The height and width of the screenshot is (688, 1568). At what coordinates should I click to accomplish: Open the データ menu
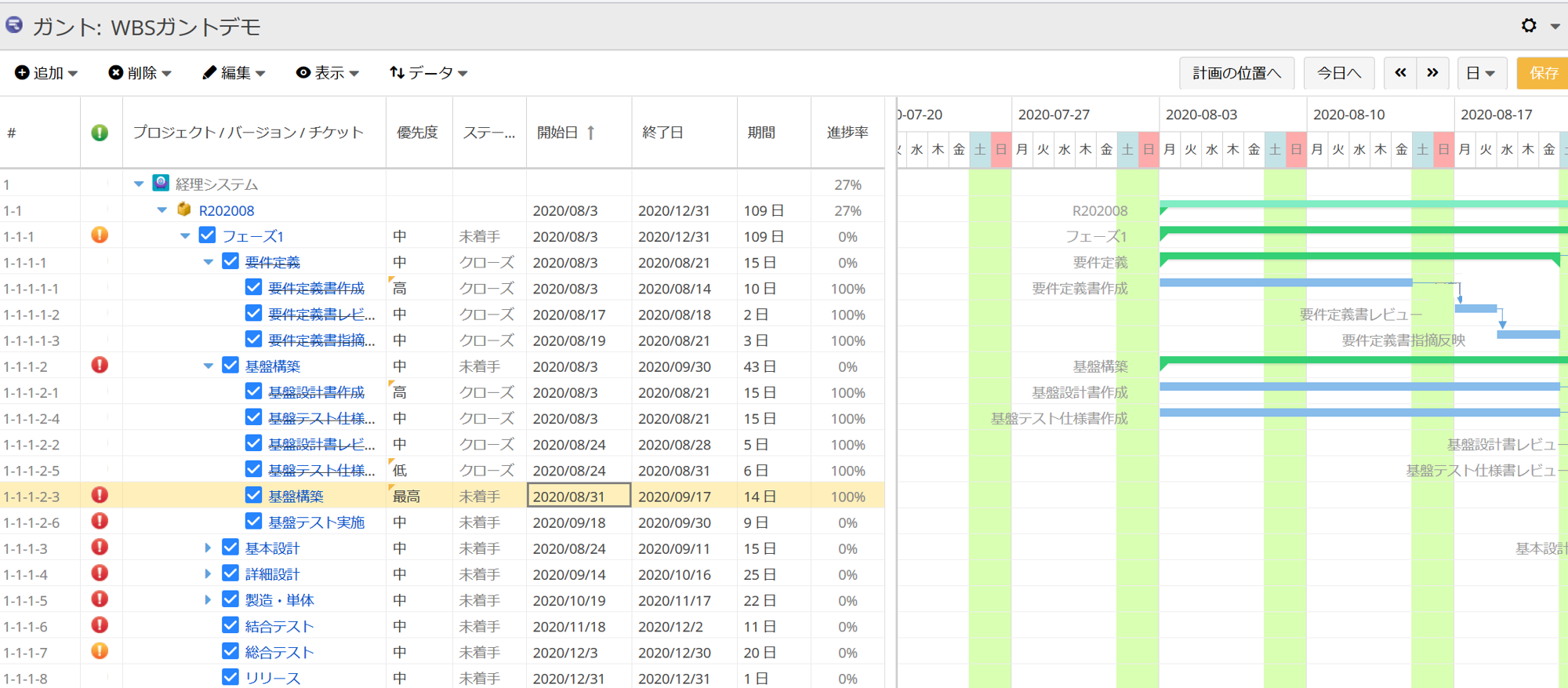point(428,73)
